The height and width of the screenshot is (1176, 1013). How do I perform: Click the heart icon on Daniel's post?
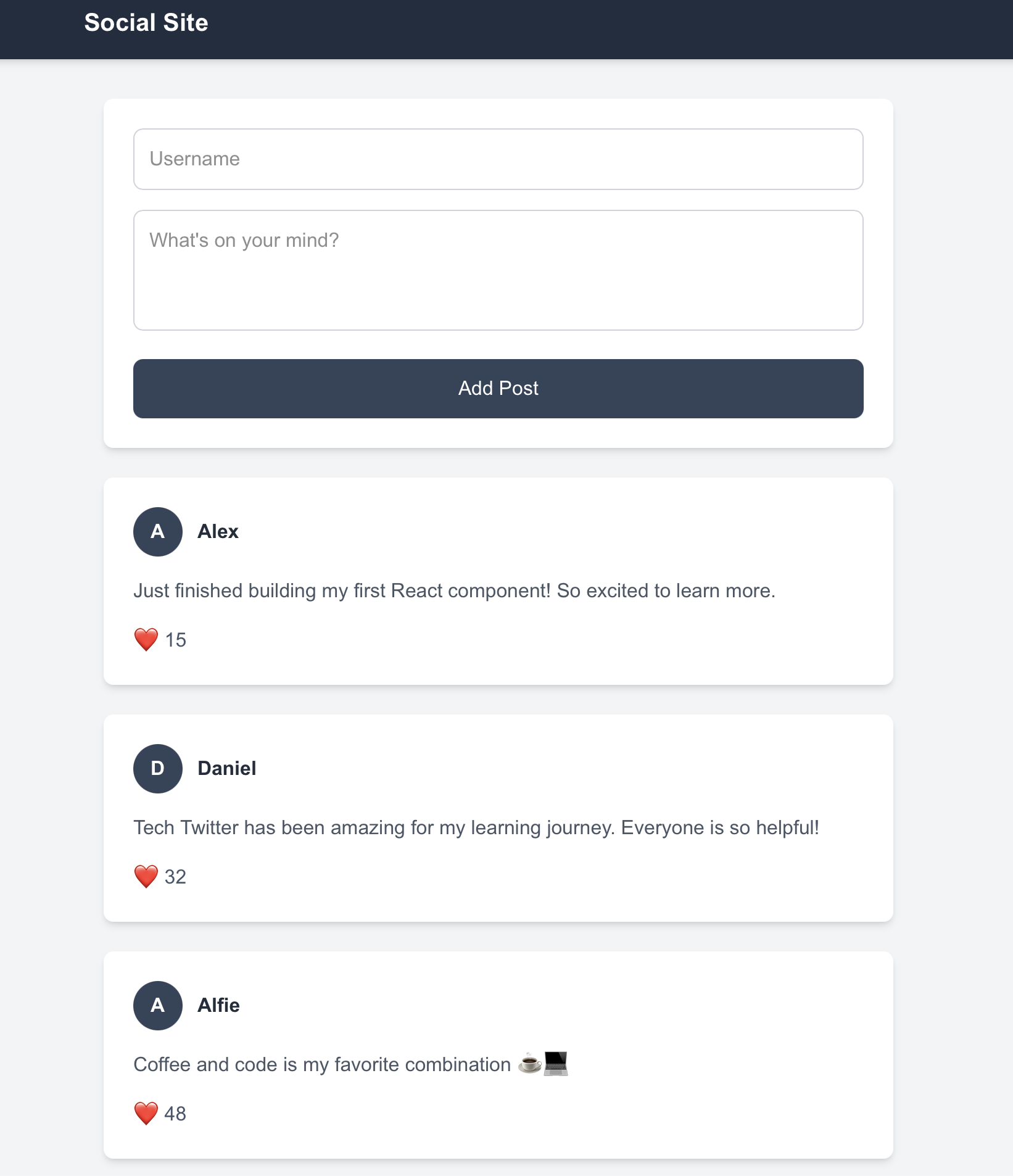(x=146, y=876)
